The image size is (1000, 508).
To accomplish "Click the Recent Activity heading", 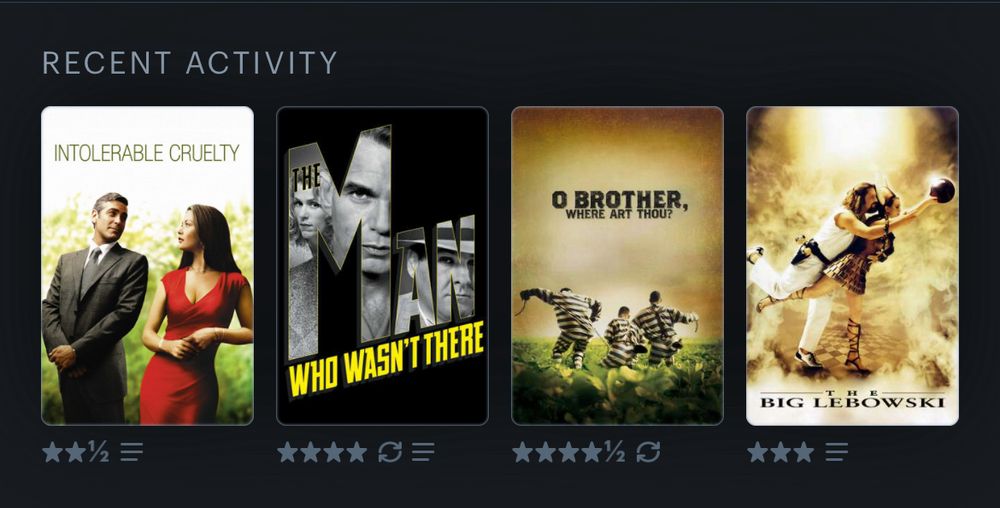I will (x=189, y=62).
